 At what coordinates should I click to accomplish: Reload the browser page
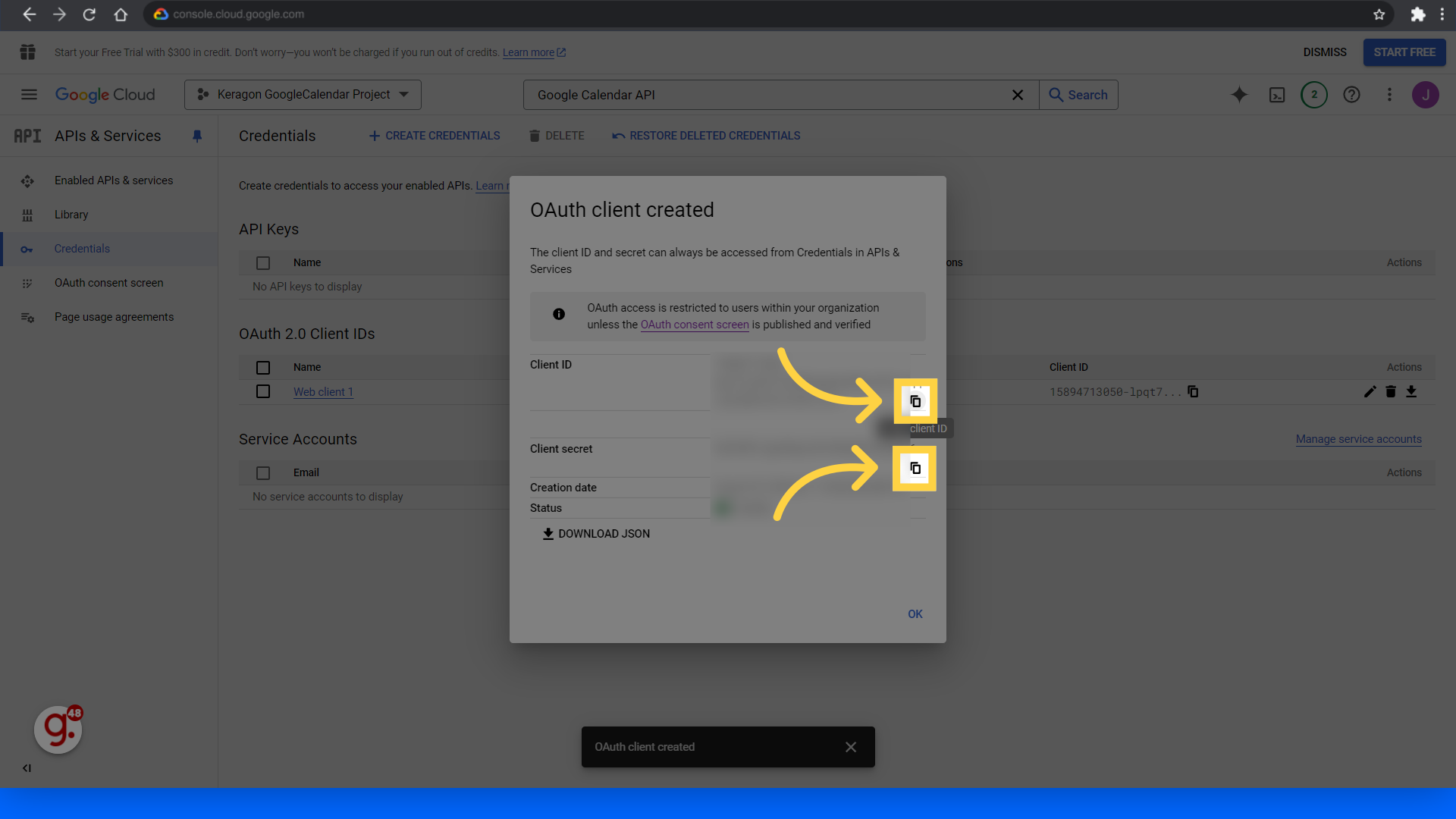pos(89,14)
